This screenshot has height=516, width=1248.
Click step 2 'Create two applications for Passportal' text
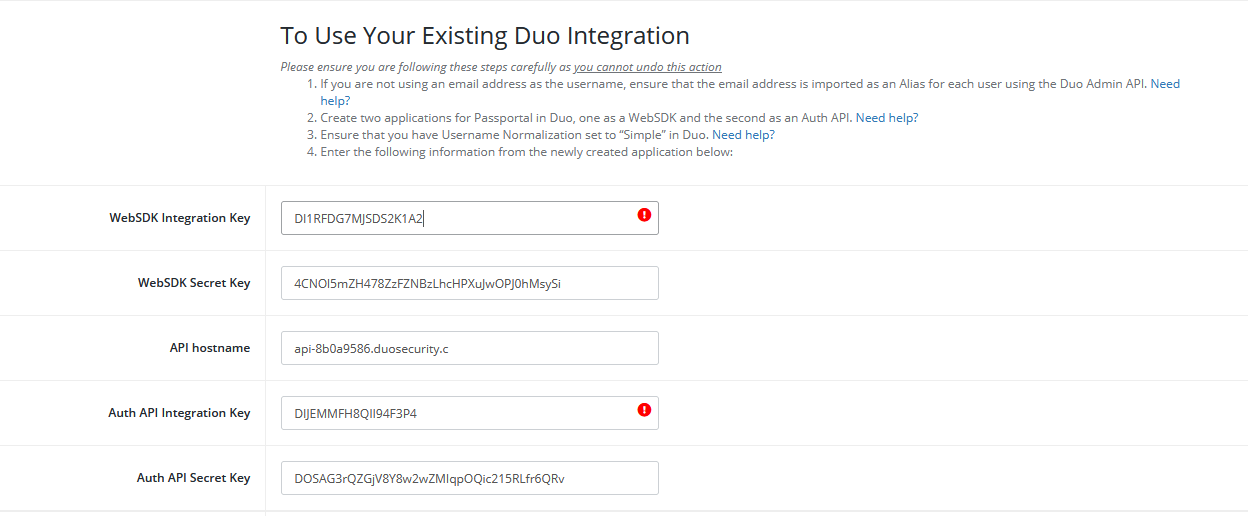(x=586, y=118)
